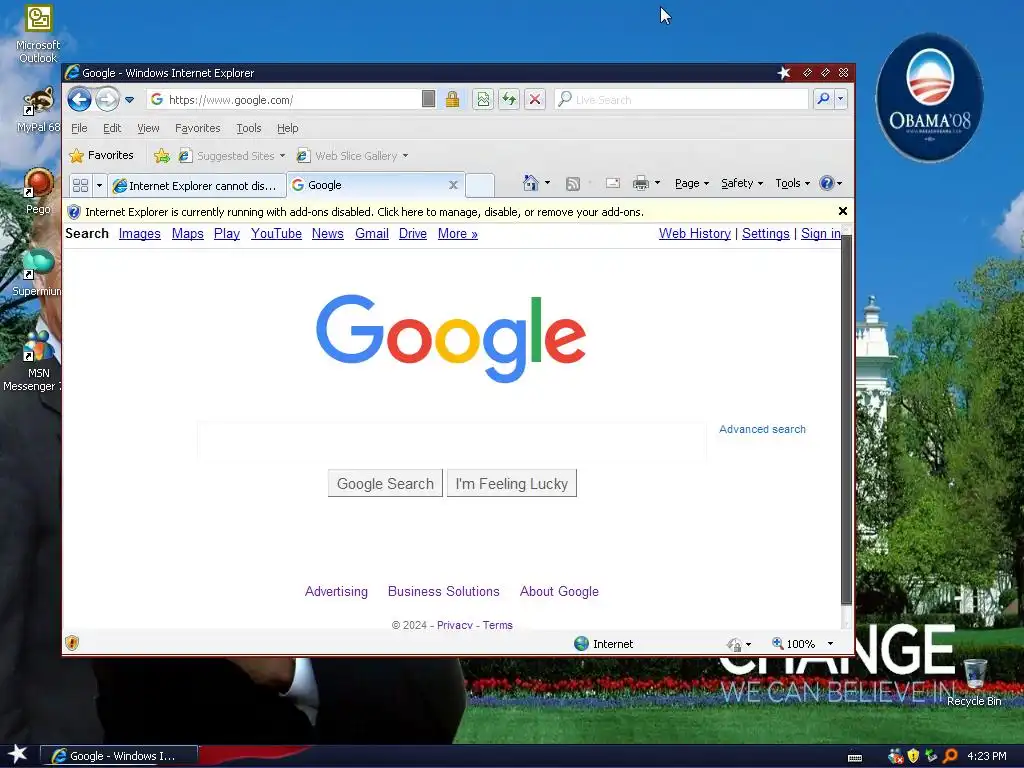Click the yellow security shield tray icon
The width and height of the screenshot is (1024, 768).
913,756
